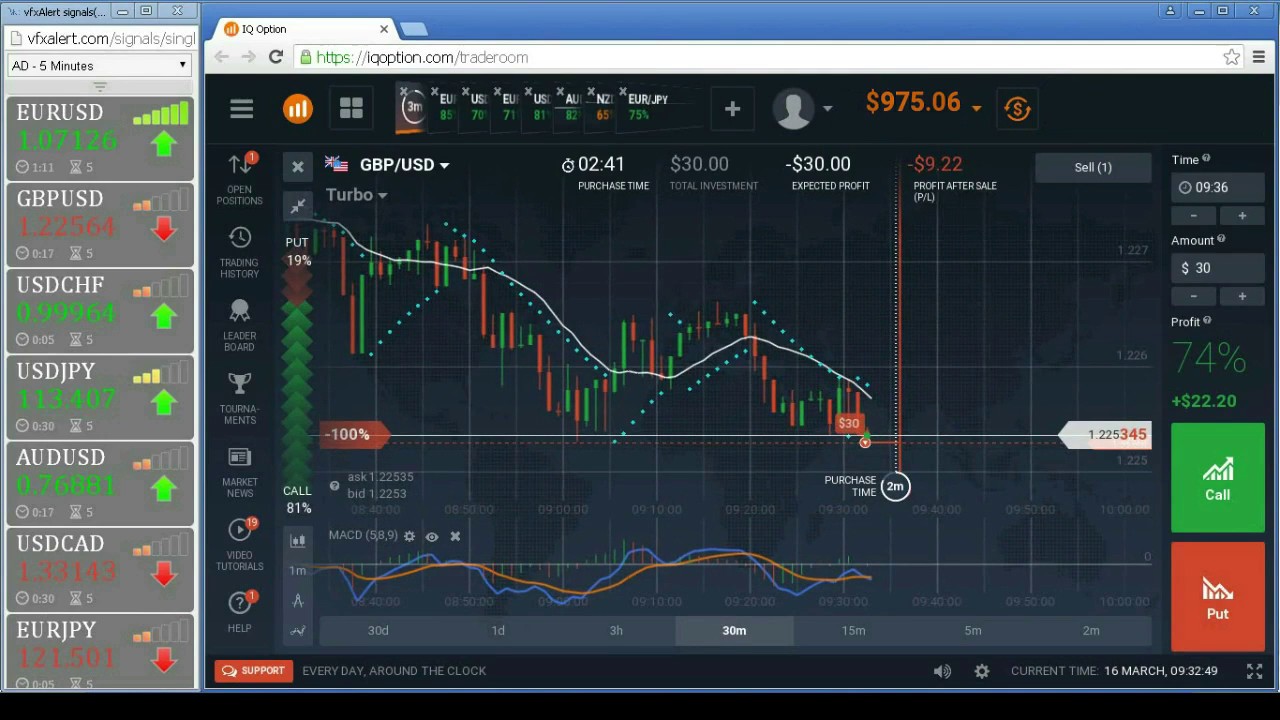Image resolution: width=1280 pixels, height=720 pixels.
Task: Decrease expiration time with minus
Action: coord(1193,216)
